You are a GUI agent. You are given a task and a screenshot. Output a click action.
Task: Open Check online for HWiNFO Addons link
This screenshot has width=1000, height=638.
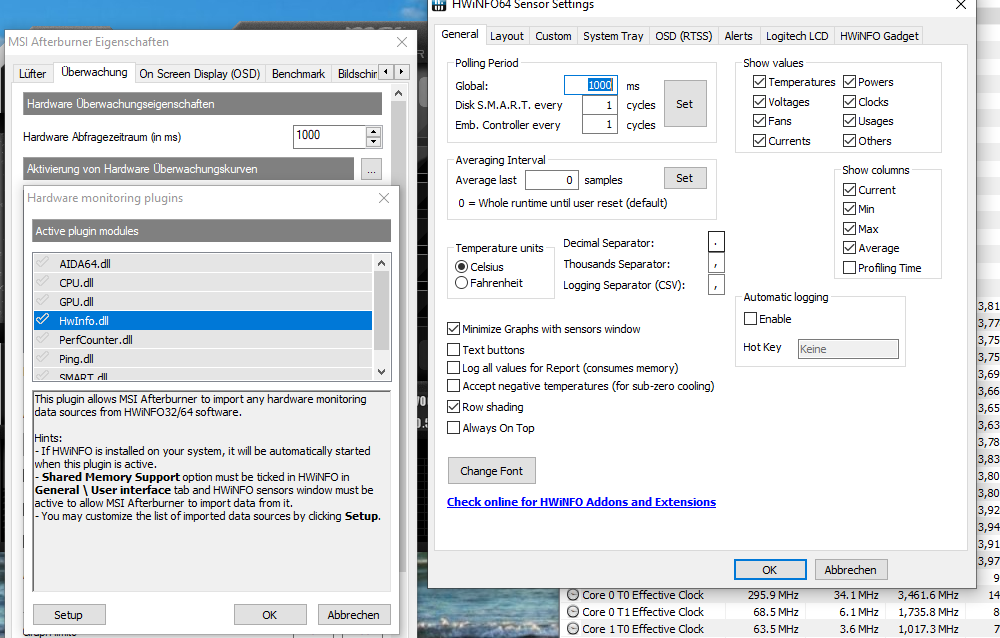(581, 502)
